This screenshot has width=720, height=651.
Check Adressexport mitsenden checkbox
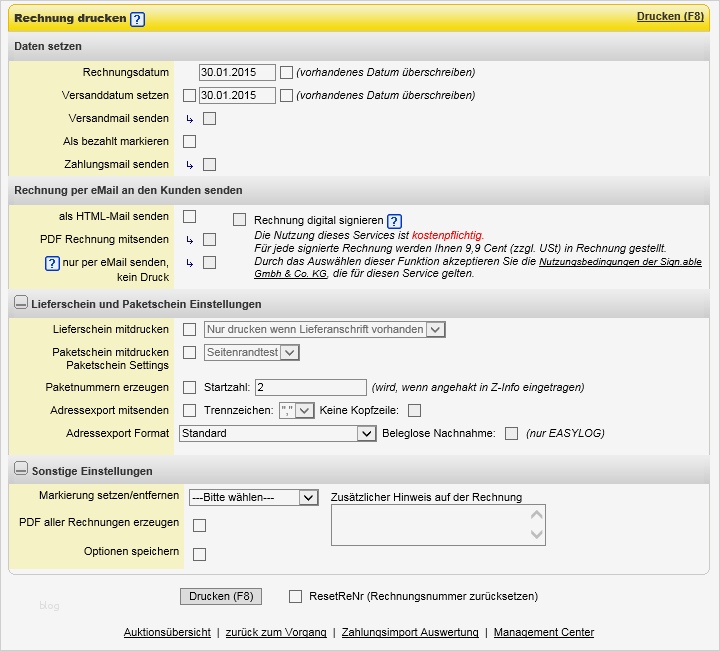click(189, 410)
